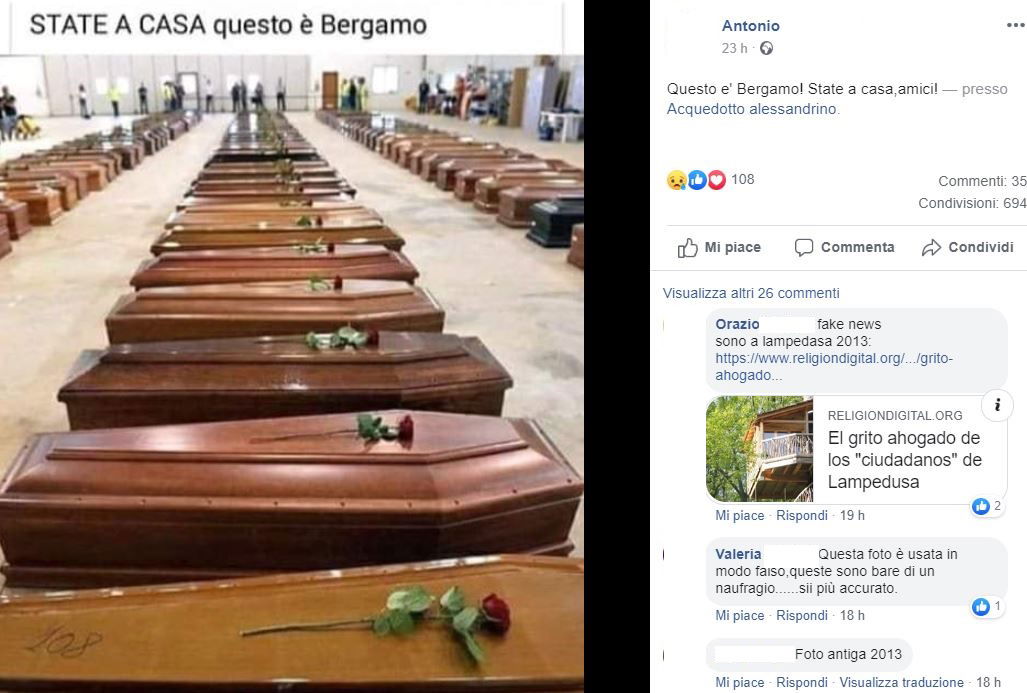1027x693 pixels.
Task: Click the sad face reaction icon
Action: coord(677,179)
